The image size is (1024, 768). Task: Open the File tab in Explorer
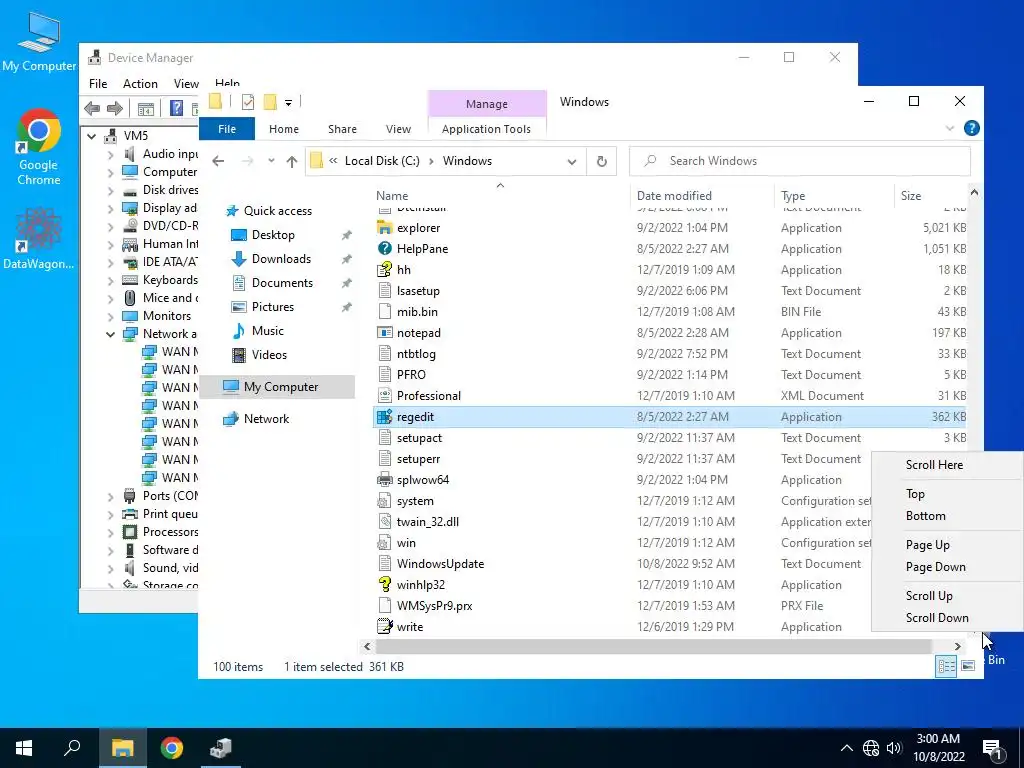click(x=227, y=129)
